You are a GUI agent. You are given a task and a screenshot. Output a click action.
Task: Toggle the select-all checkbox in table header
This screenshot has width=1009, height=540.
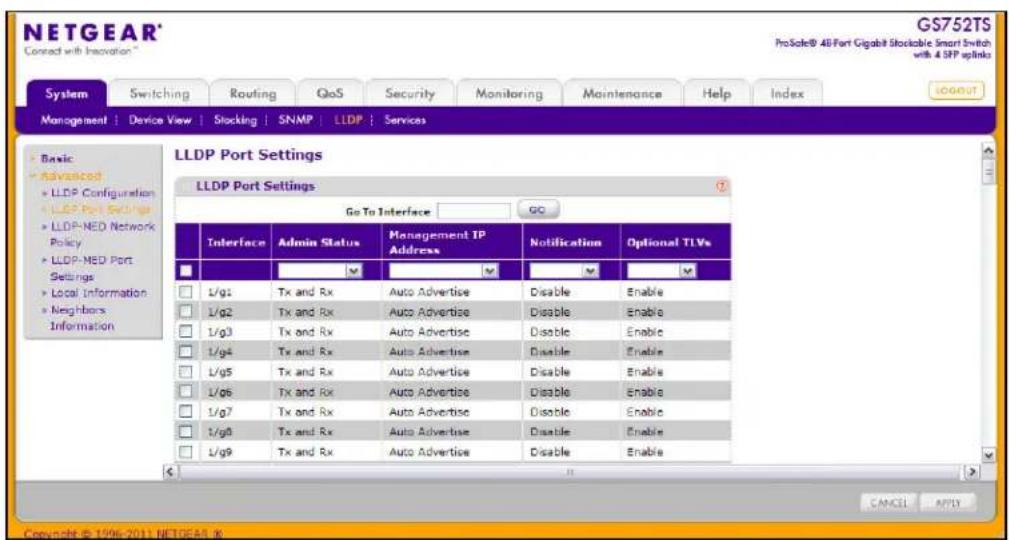click(187, 272)
